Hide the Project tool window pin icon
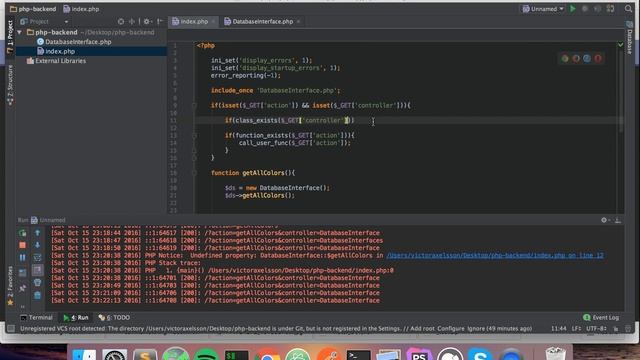This screenshot has width=640, height=360. tap(160, 21)
